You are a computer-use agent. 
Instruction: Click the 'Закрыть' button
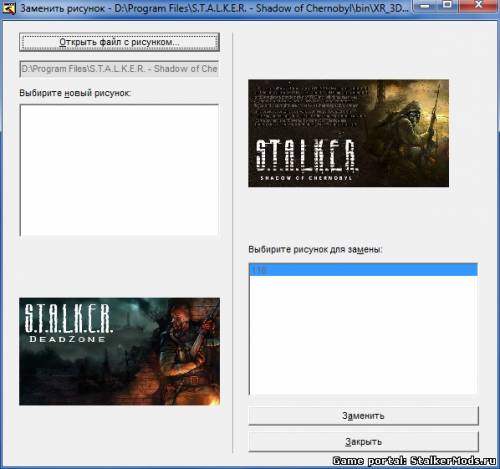click(363, 442)
